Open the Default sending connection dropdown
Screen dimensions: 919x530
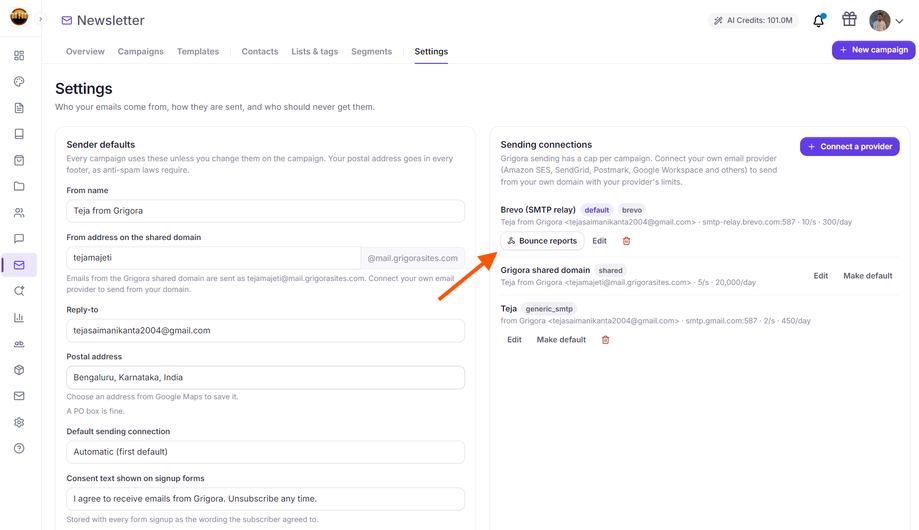coord(266,452)
